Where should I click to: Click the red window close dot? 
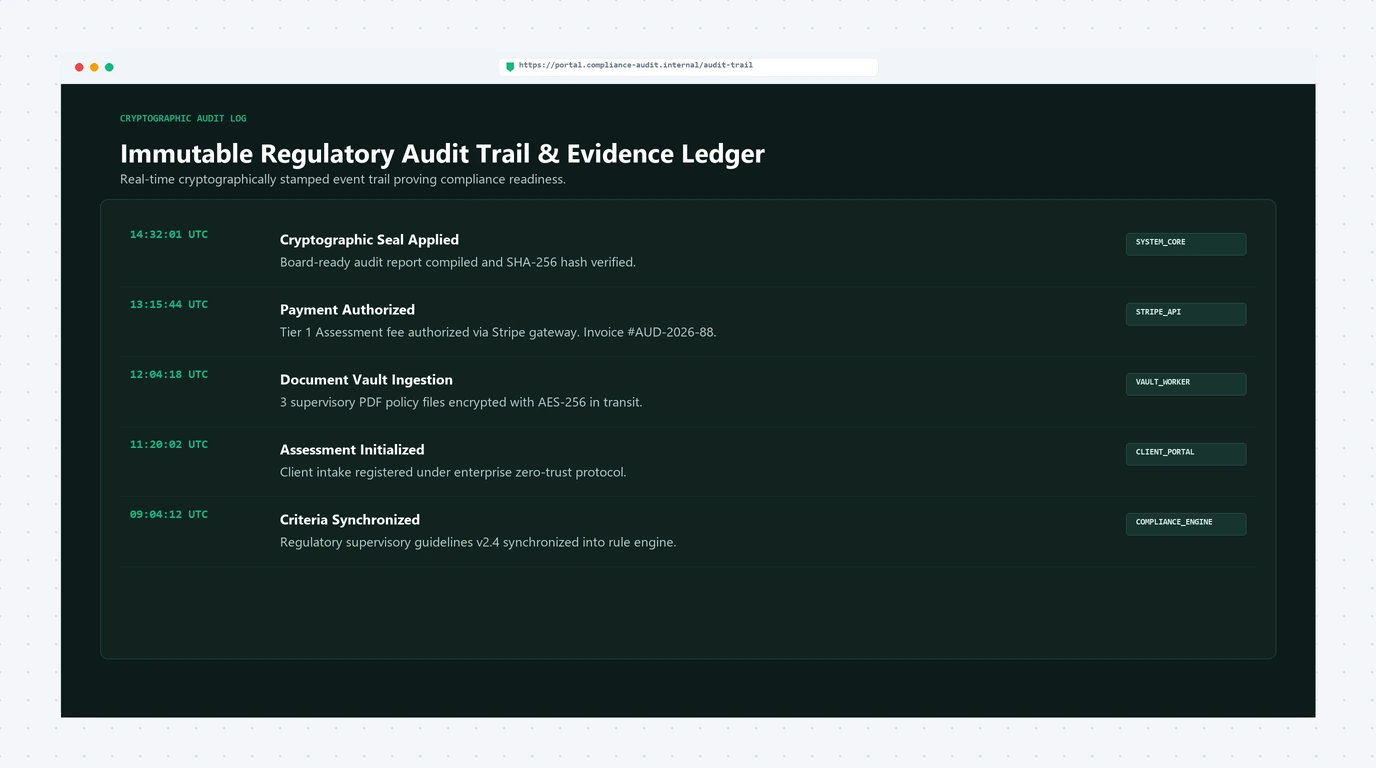tap(79, 67)
